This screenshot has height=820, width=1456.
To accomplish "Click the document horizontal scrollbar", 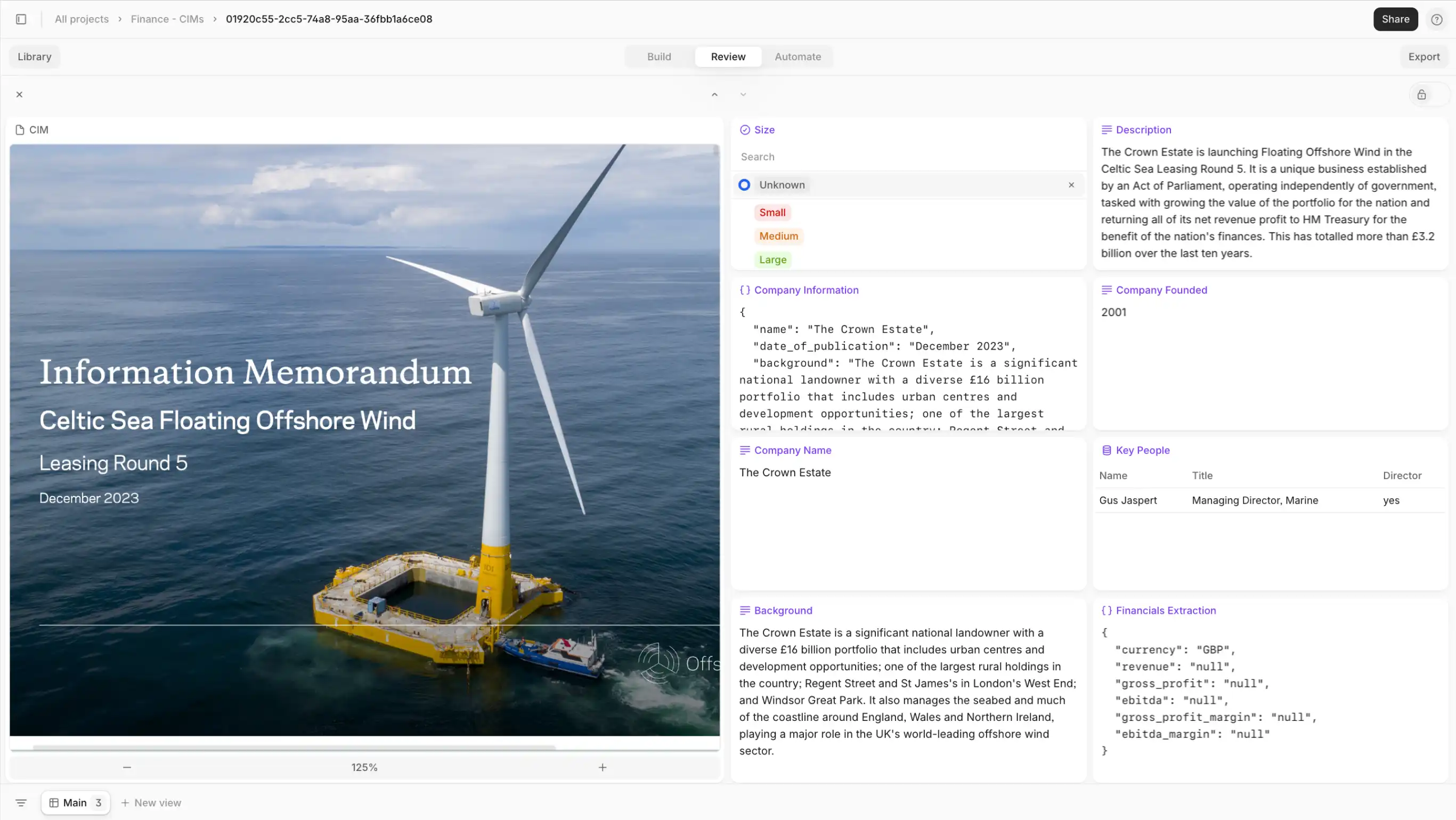I will [294, 747].
